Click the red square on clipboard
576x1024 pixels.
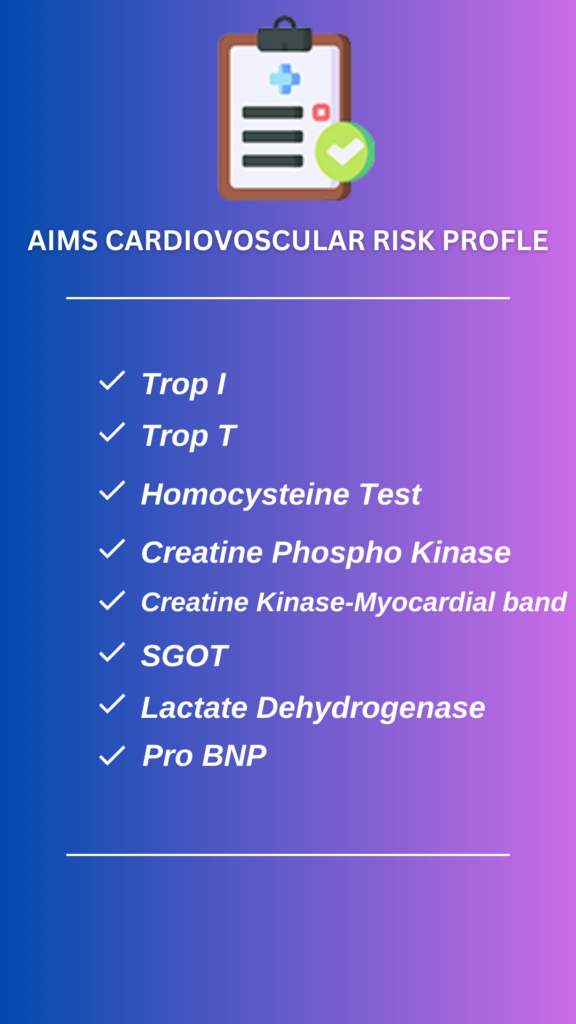click(x=321, y=112)
